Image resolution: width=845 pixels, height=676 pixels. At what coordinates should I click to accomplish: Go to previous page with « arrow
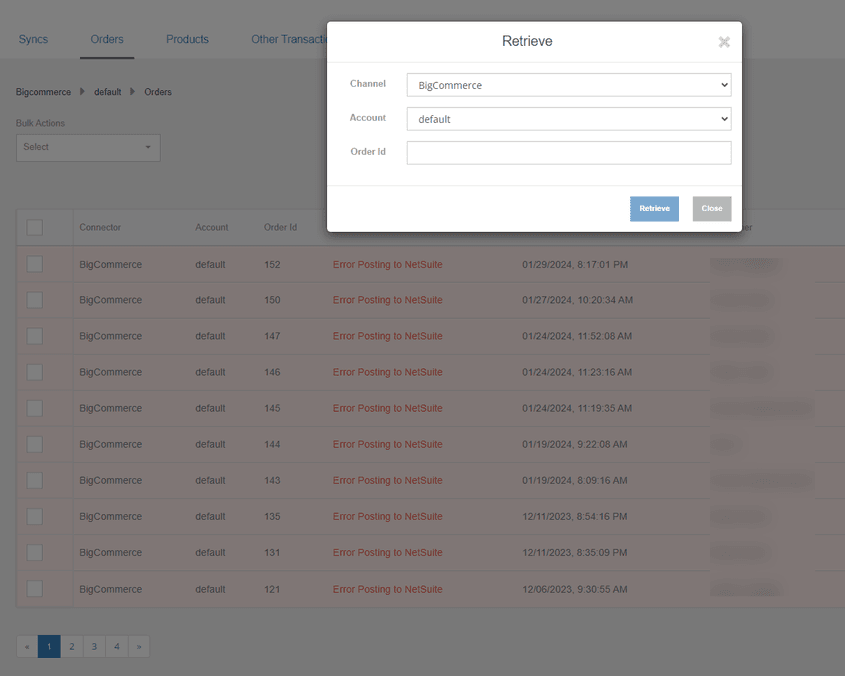click(27, 646)
